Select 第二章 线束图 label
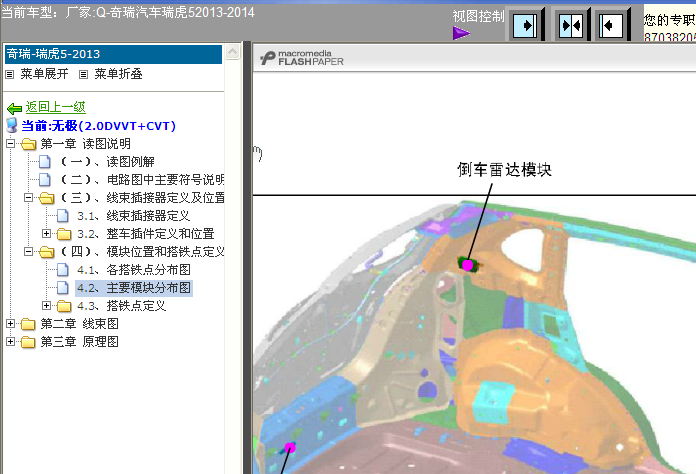This screenshot has width=696, height=474. (x=79, y=324)
